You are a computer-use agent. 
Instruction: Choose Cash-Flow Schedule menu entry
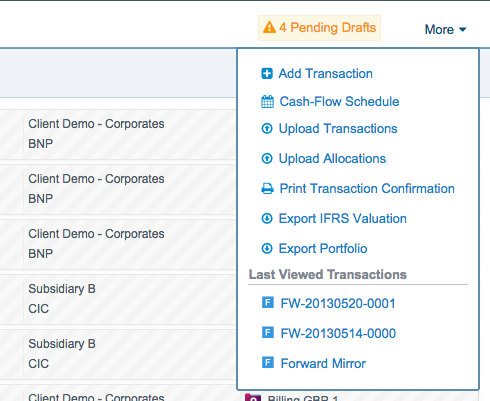point(339,101)
